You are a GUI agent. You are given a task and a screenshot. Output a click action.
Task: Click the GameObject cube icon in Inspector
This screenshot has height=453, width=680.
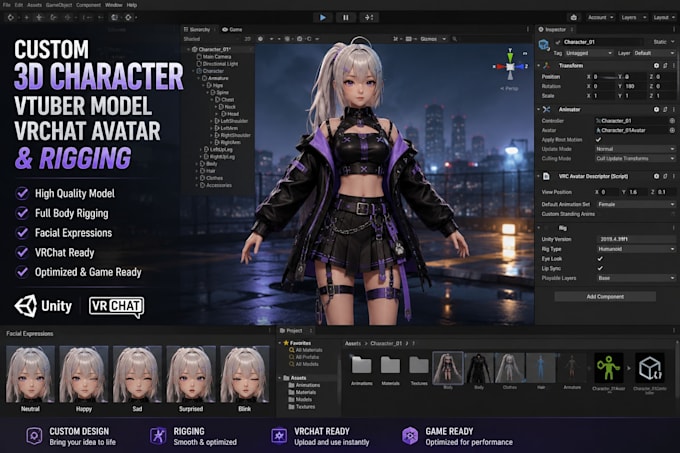tap(544, 45)
